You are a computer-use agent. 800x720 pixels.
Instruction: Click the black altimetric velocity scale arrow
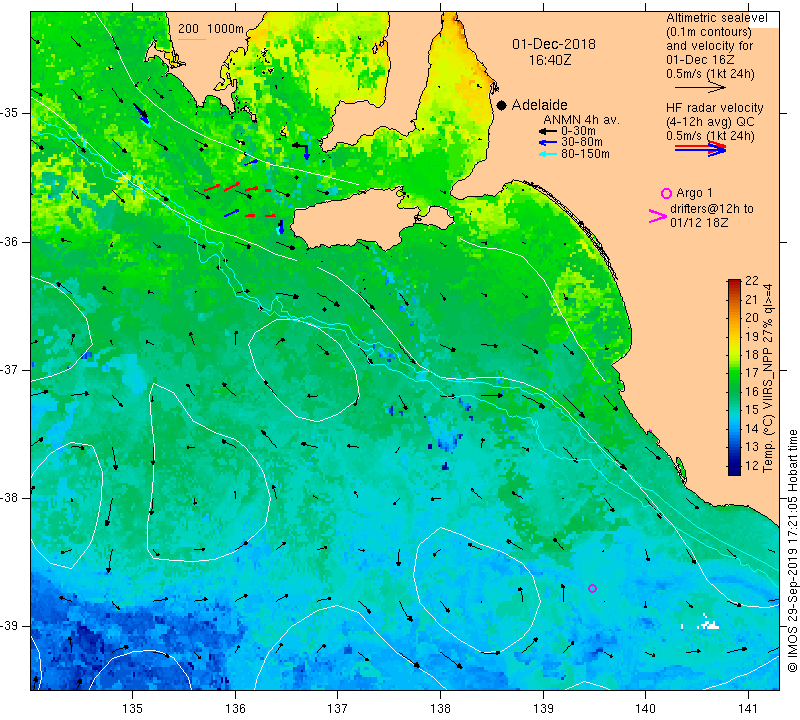(699, 88)
